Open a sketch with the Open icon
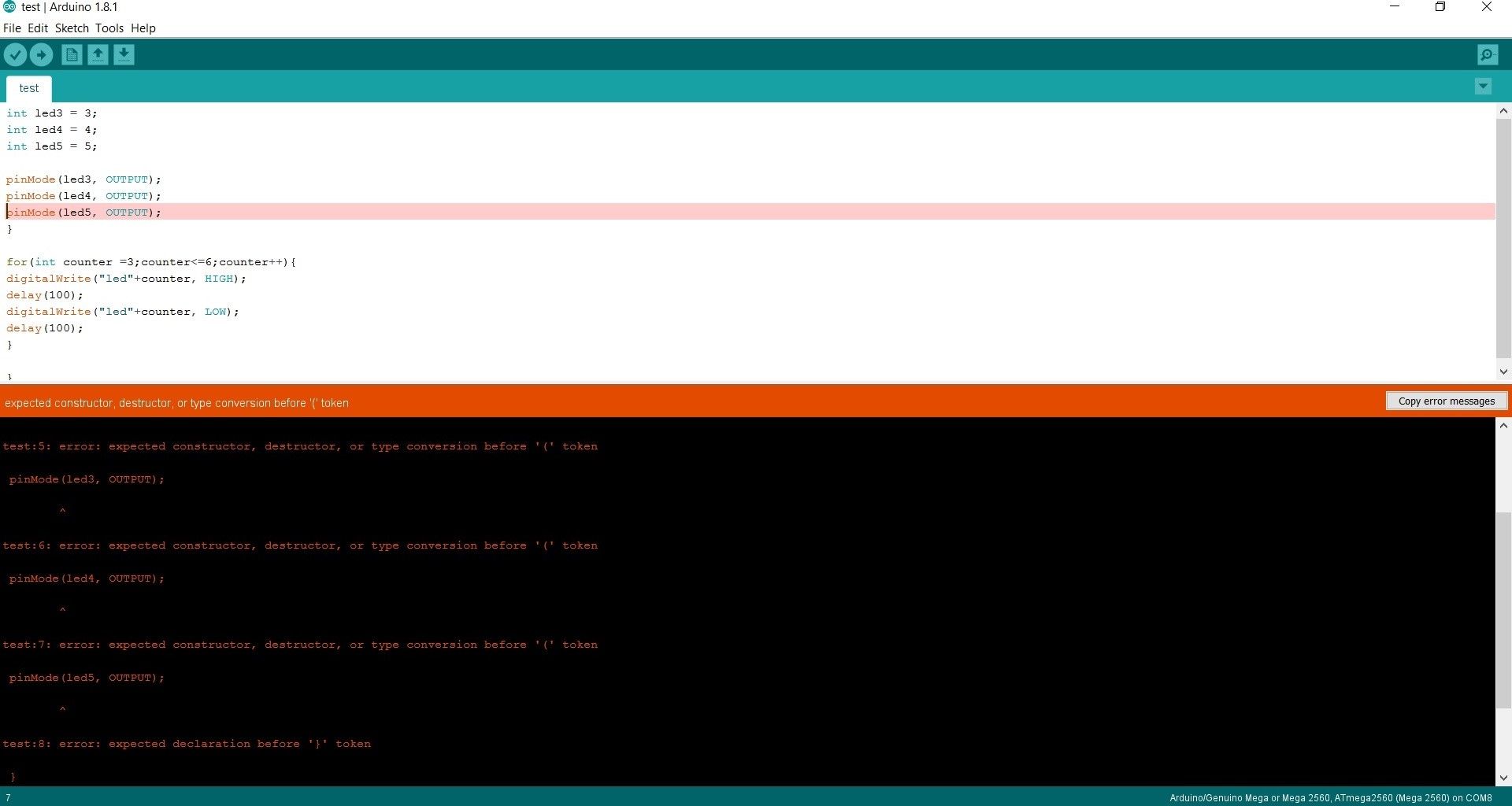Screen dimensions: 1512x806 pyautogui.click(x=97, y=54)
